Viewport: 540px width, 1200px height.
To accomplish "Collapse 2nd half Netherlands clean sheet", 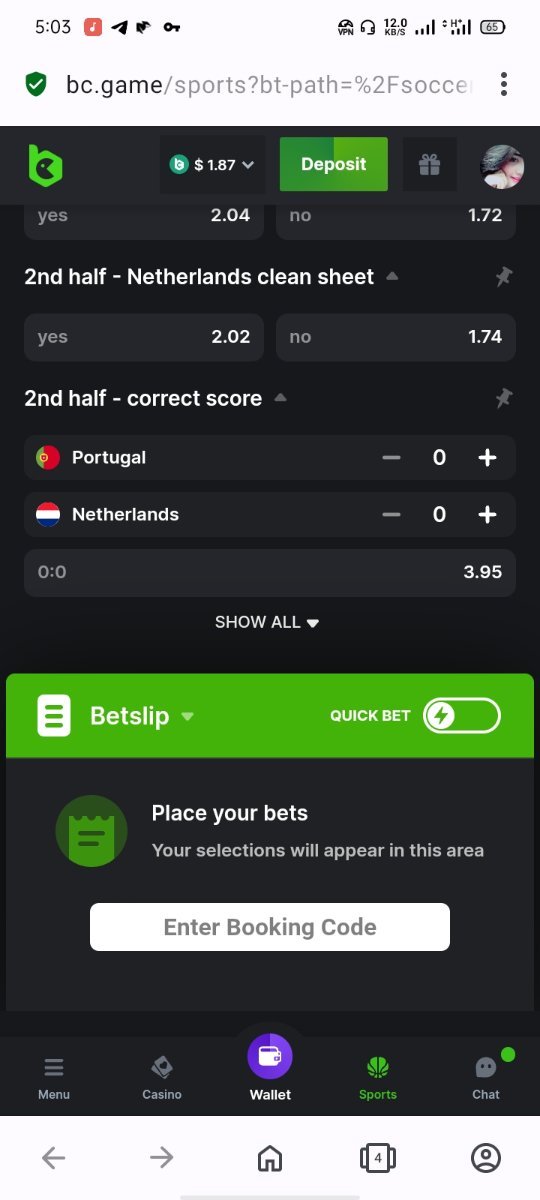I will tap(393, 276).
